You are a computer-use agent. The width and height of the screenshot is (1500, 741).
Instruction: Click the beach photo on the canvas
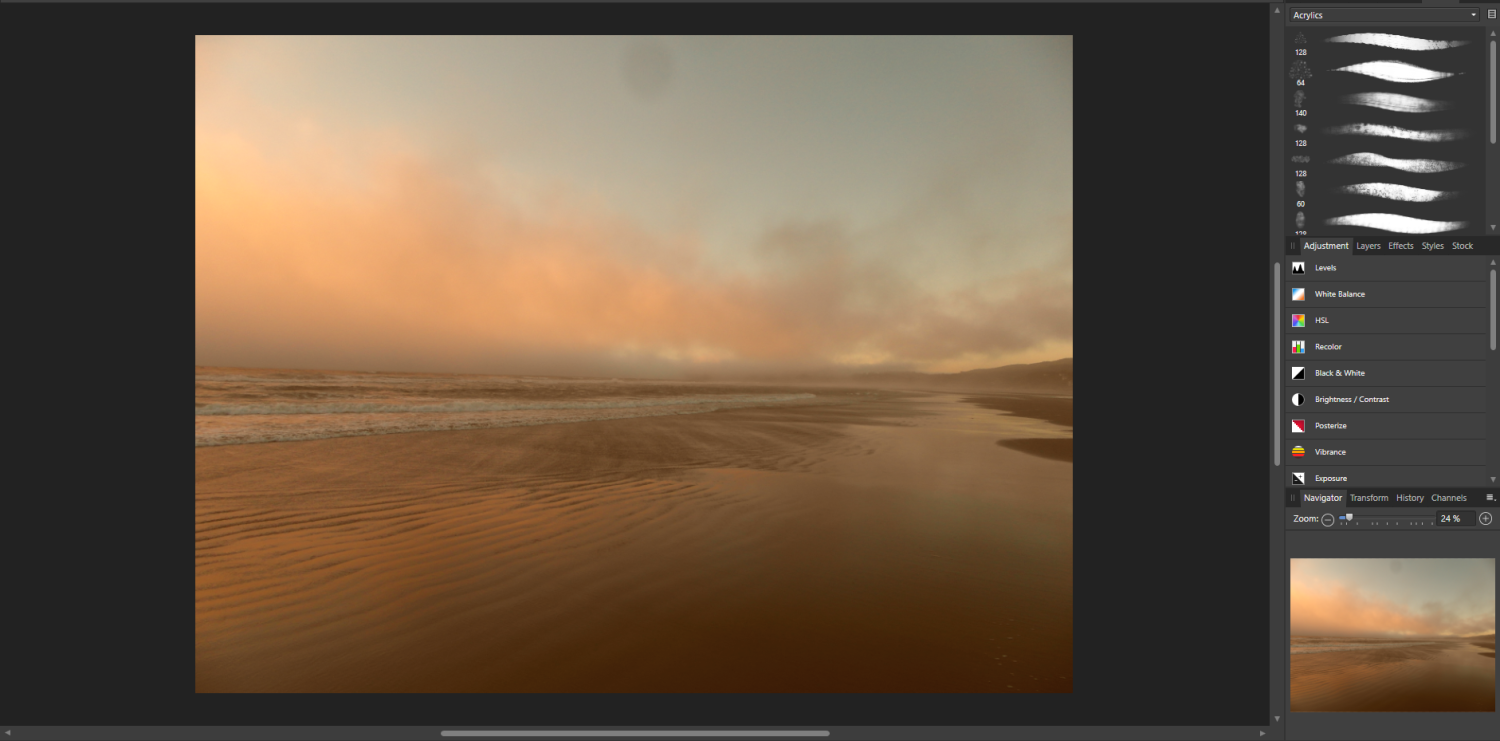pos(634,364)
